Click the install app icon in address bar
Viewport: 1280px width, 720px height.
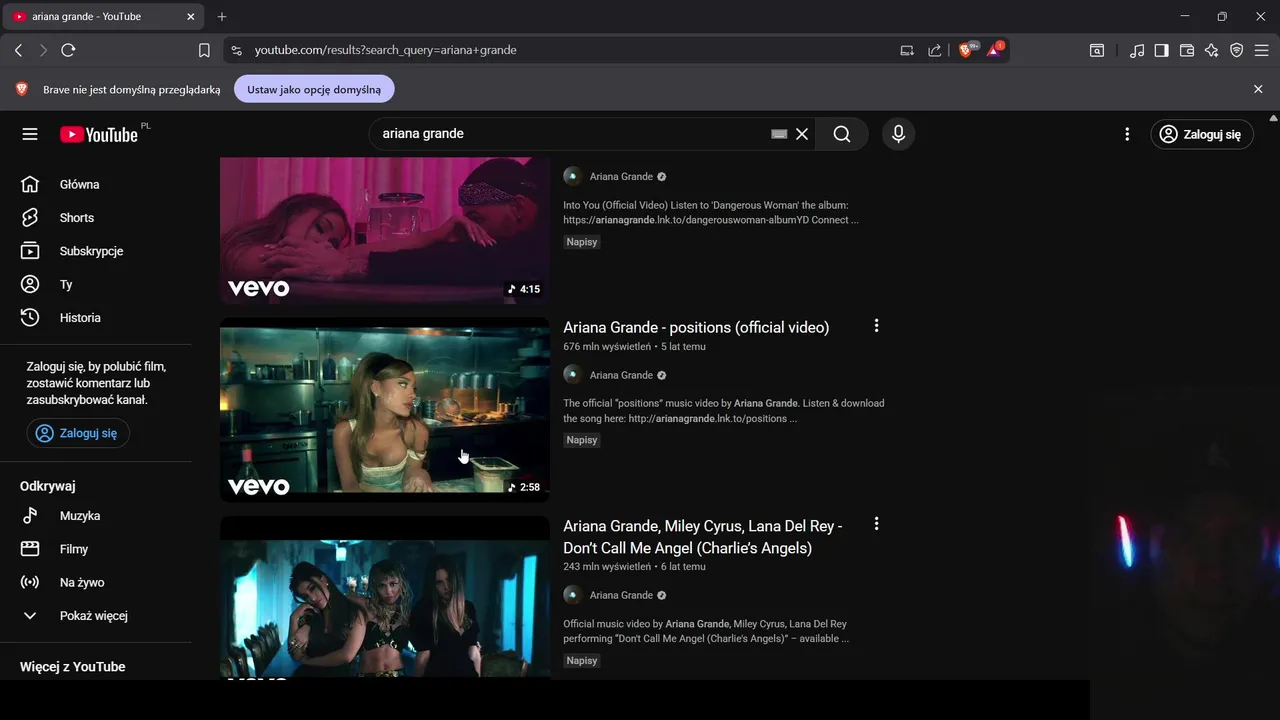(x=907, y=50)
